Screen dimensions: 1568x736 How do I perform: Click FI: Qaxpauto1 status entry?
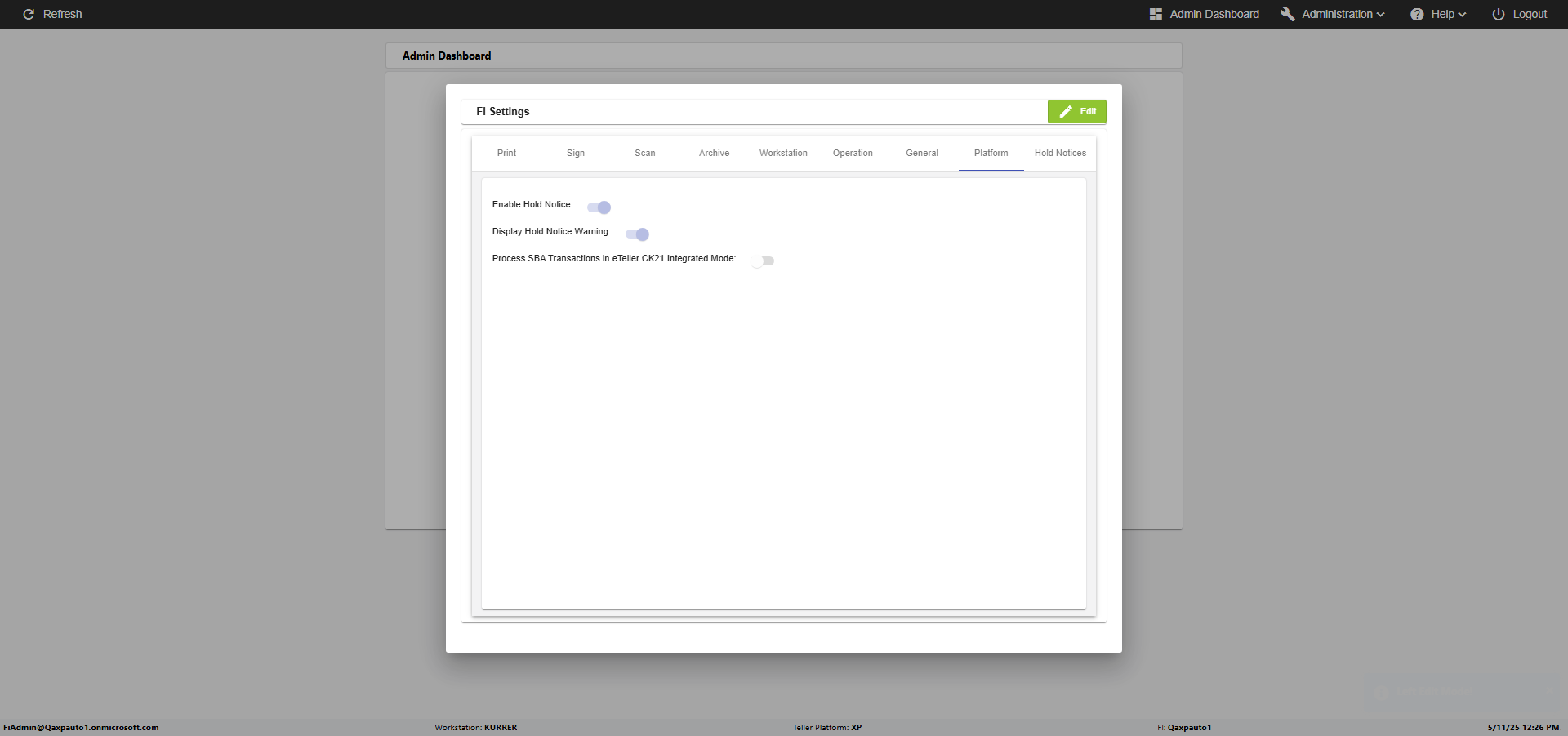coord(1184,728)
